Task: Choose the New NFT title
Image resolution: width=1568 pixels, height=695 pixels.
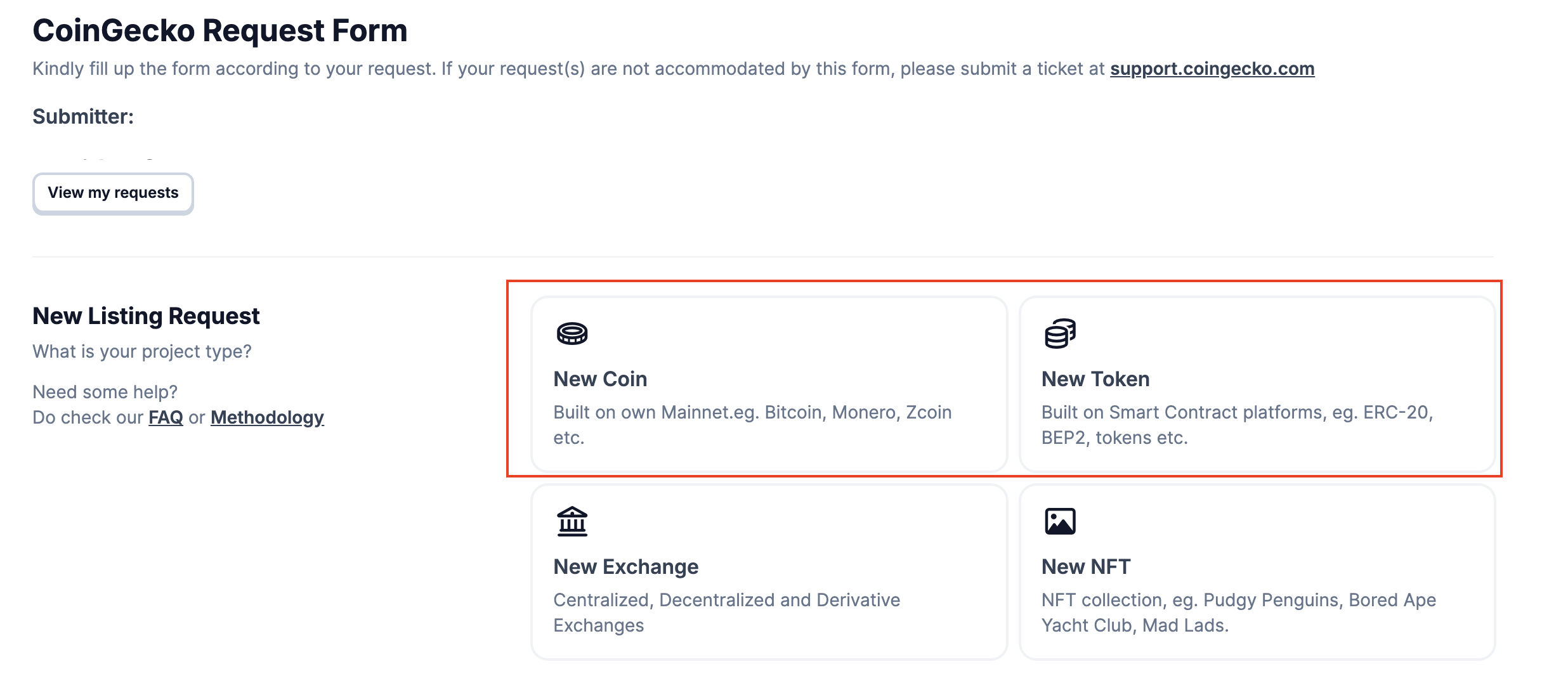Action: pos(1086,566)
